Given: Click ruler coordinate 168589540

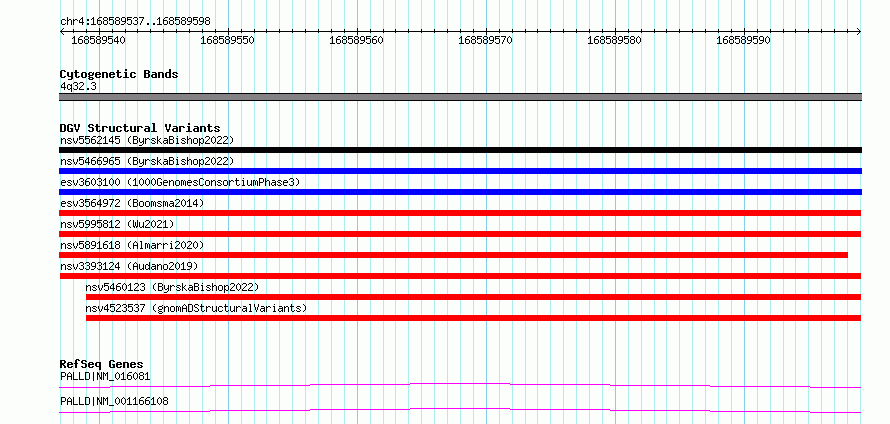Looking at the screenshot, I should coord(99,41).
